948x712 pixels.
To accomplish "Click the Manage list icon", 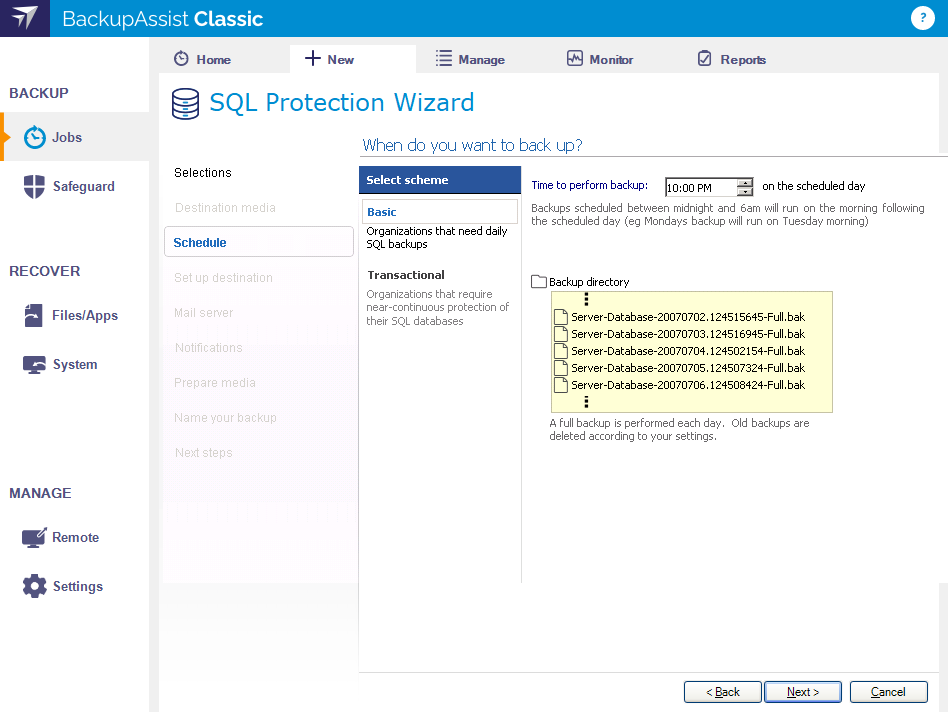I will [444, 58].
